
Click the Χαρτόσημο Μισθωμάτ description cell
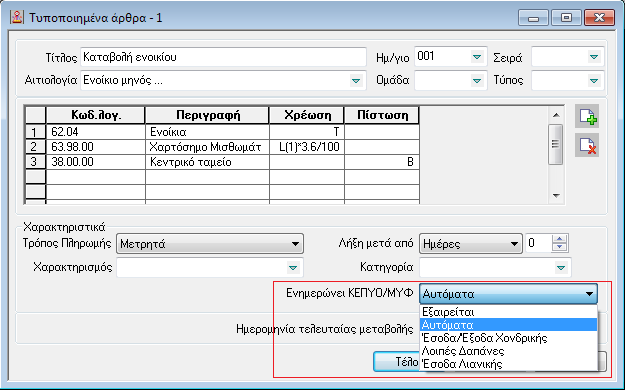(x=208, y=147)
